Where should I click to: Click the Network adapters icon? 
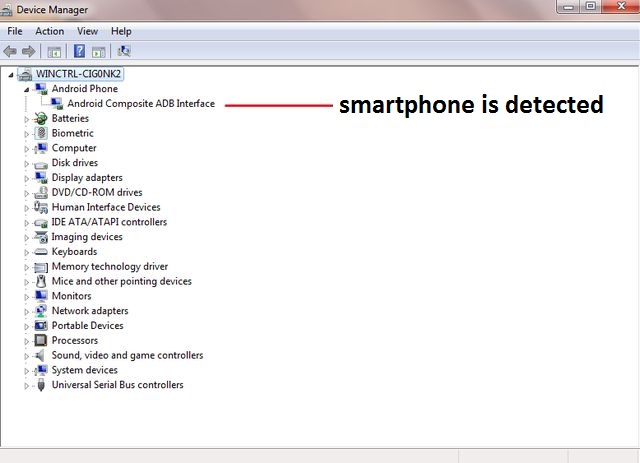tap(41, 311)
